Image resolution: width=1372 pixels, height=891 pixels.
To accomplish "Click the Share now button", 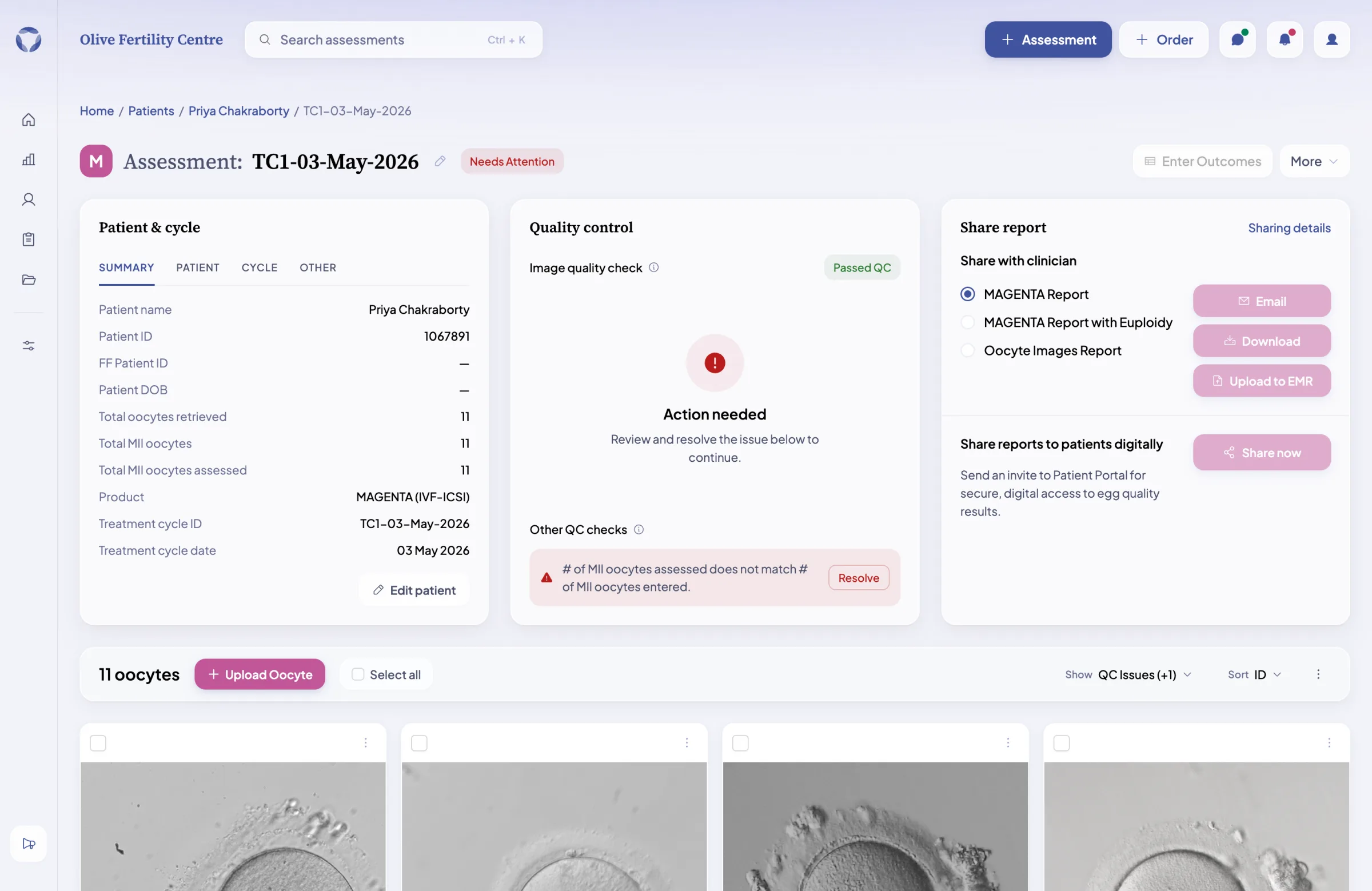I will pos(1261,453).
